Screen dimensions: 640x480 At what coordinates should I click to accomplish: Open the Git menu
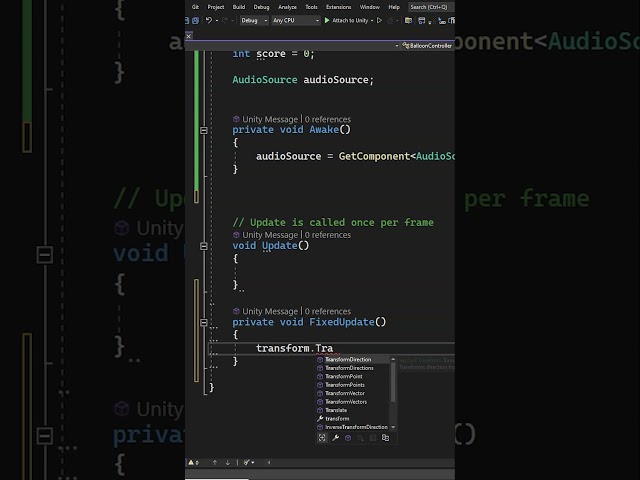click(195, 7)
